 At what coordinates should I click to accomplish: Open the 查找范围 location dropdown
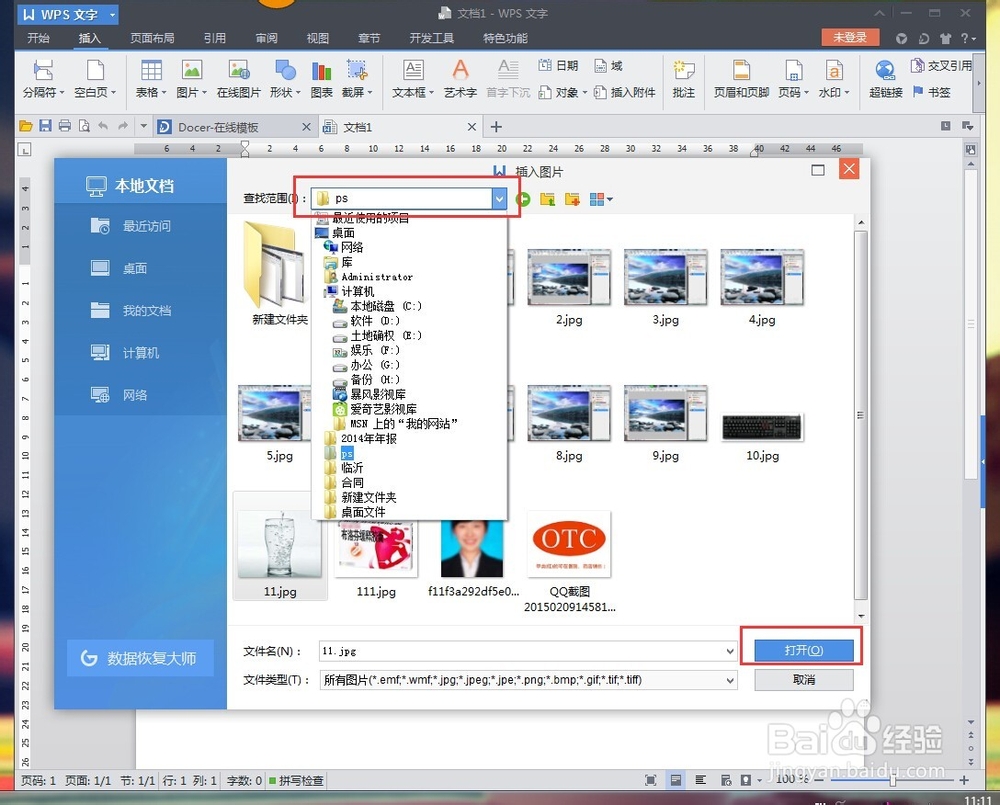499,198
